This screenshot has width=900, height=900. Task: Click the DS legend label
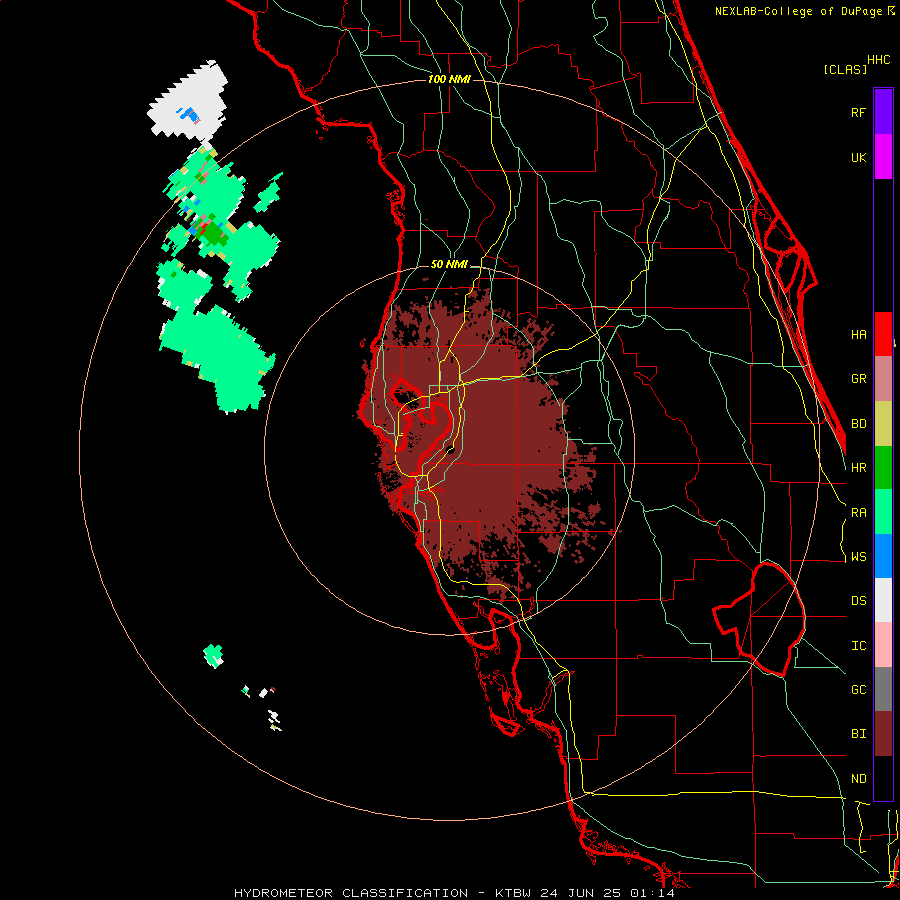coord(858,600)
